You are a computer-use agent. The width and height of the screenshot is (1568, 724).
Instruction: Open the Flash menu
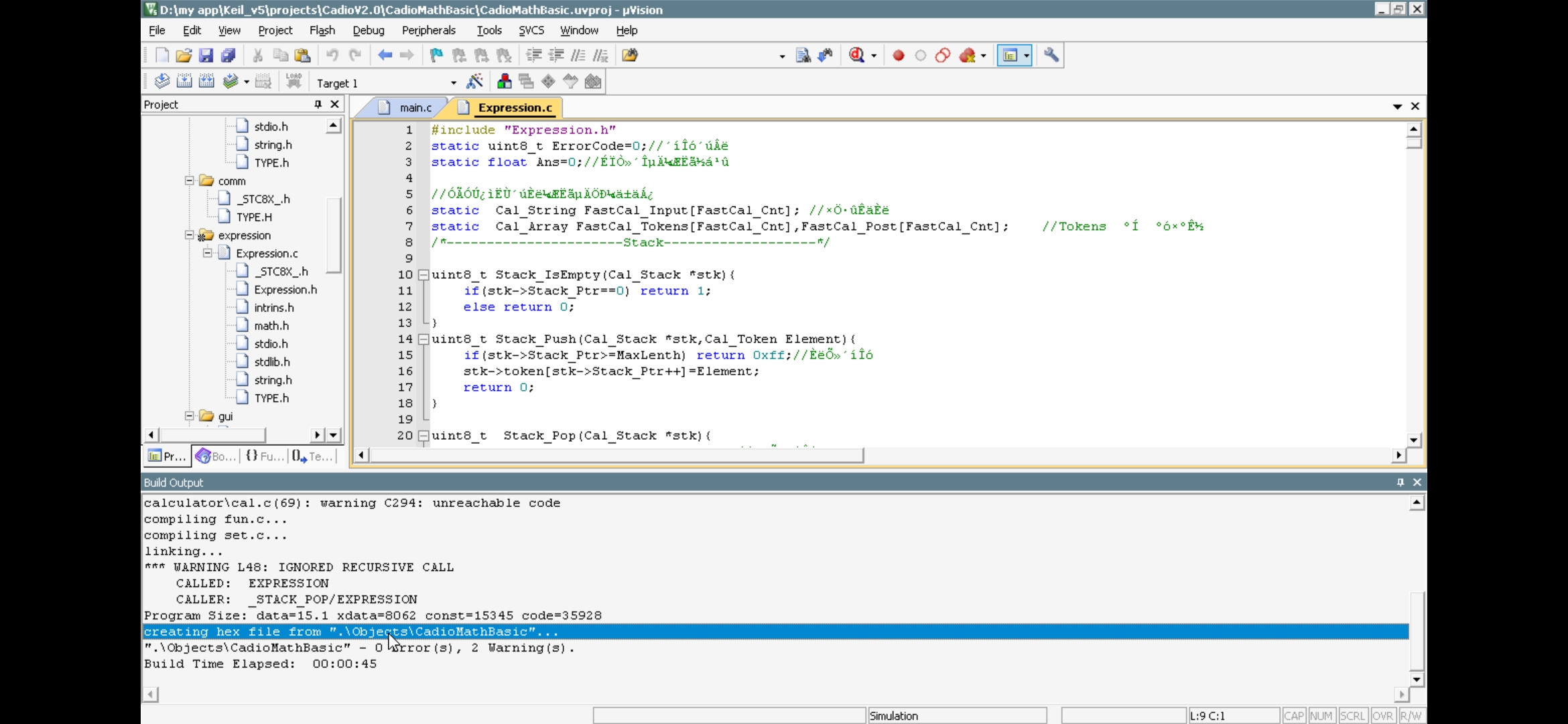tap(322, 30)
